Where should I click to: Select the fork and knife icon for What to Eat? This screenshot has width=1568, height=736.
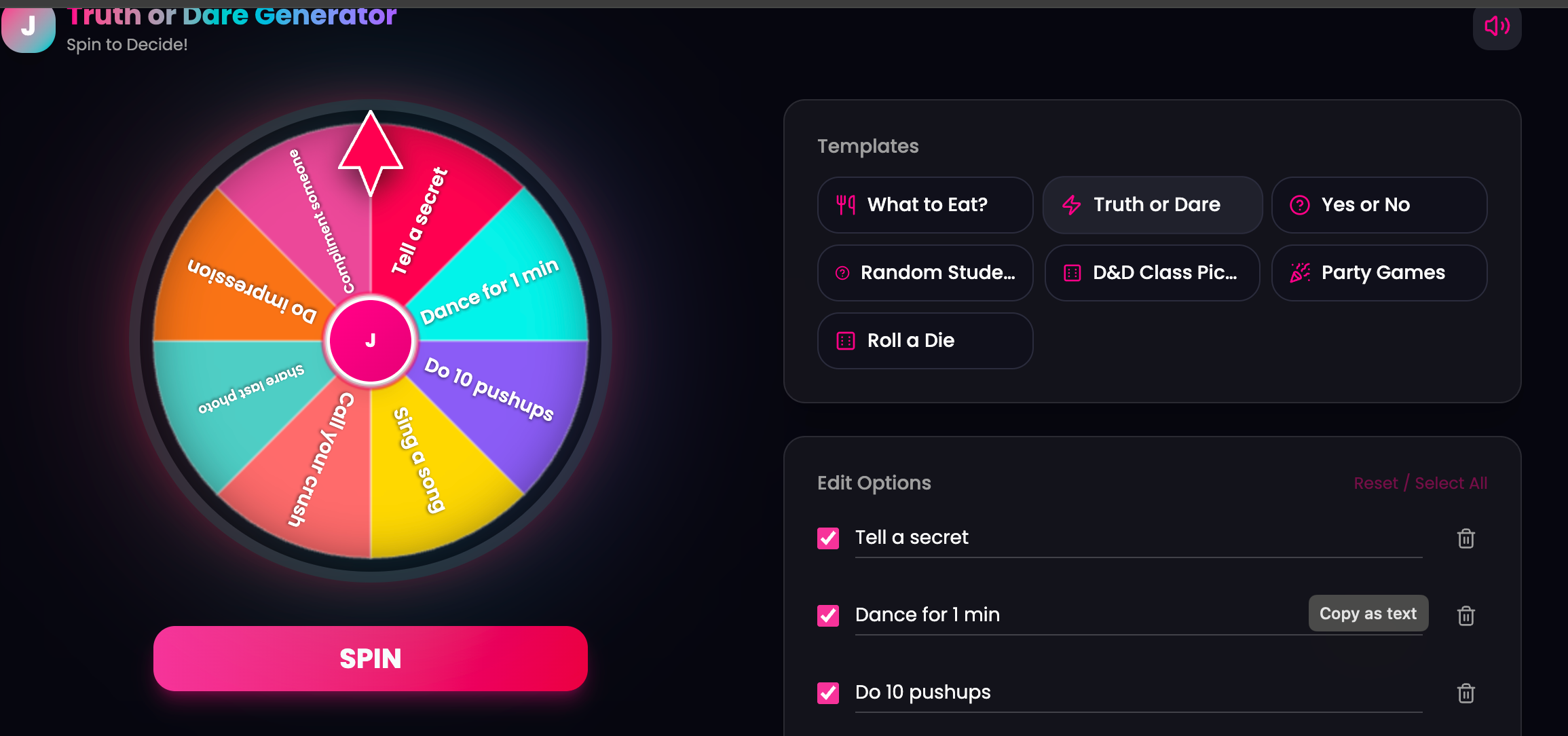pyautogui.click(x=844, y=204)
